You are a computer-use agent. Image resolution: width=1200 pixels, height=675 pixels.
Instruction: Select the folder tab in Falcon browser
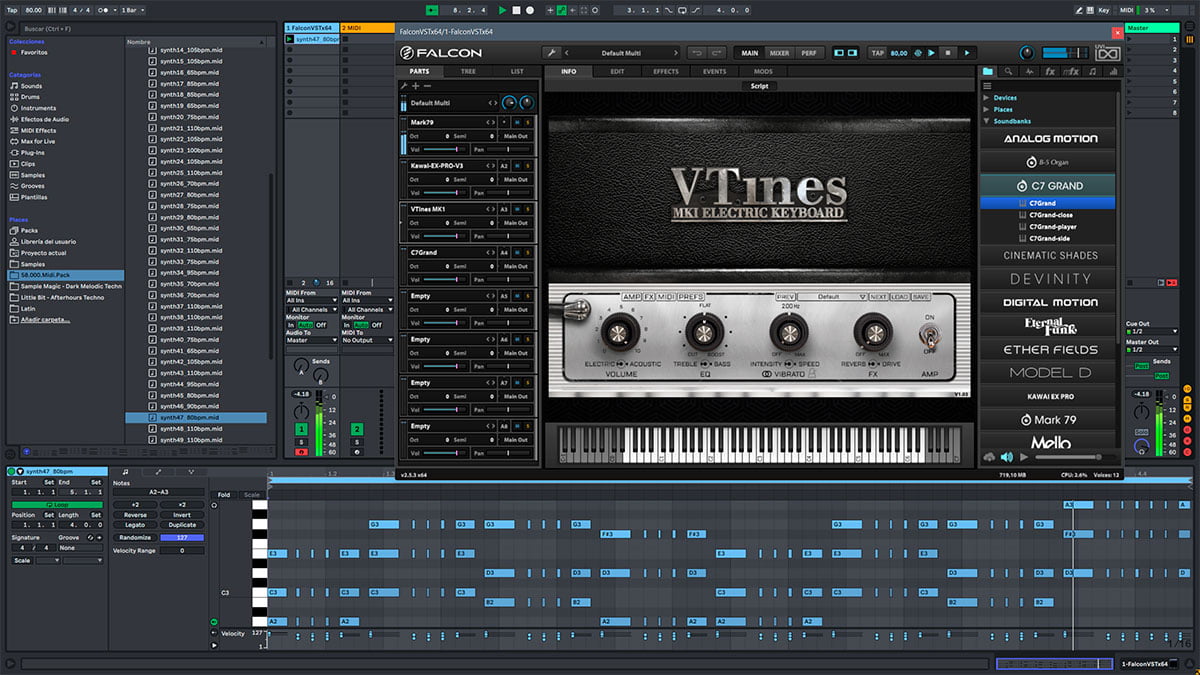(988, 71)
